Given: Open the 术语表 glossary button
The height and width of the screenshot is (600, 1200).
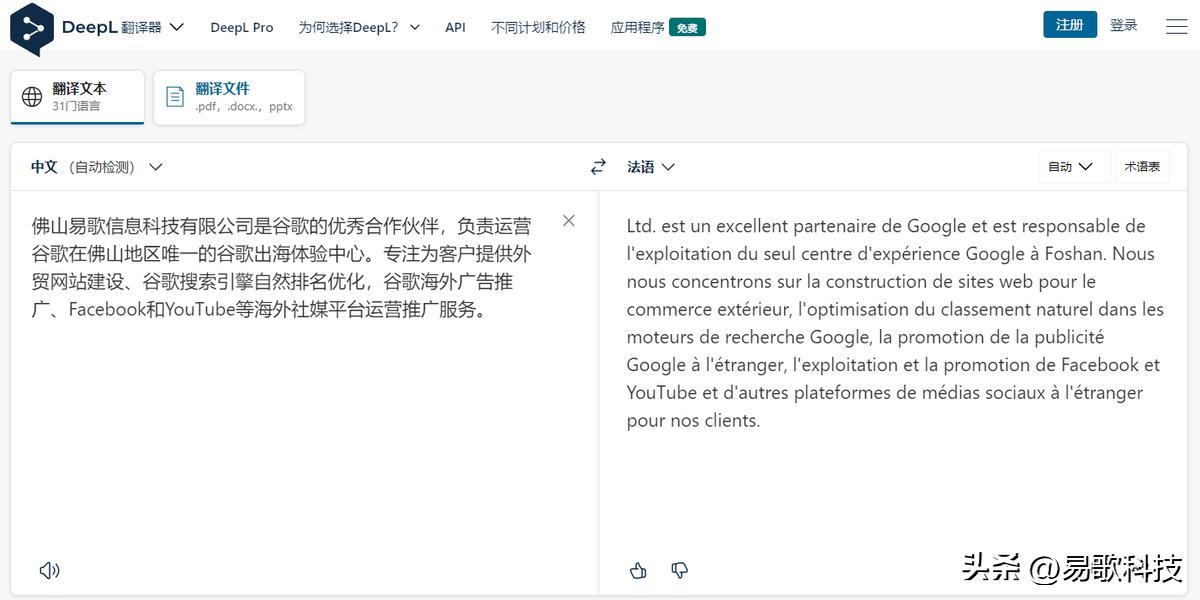Looking at the screenshot, I should click(x=1142, y=167).
